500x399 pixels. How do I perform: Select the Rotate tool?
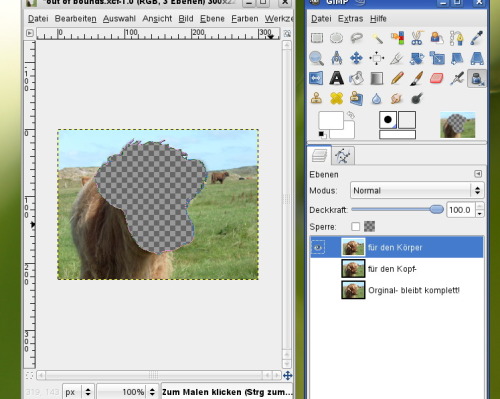tap(417, 58)
